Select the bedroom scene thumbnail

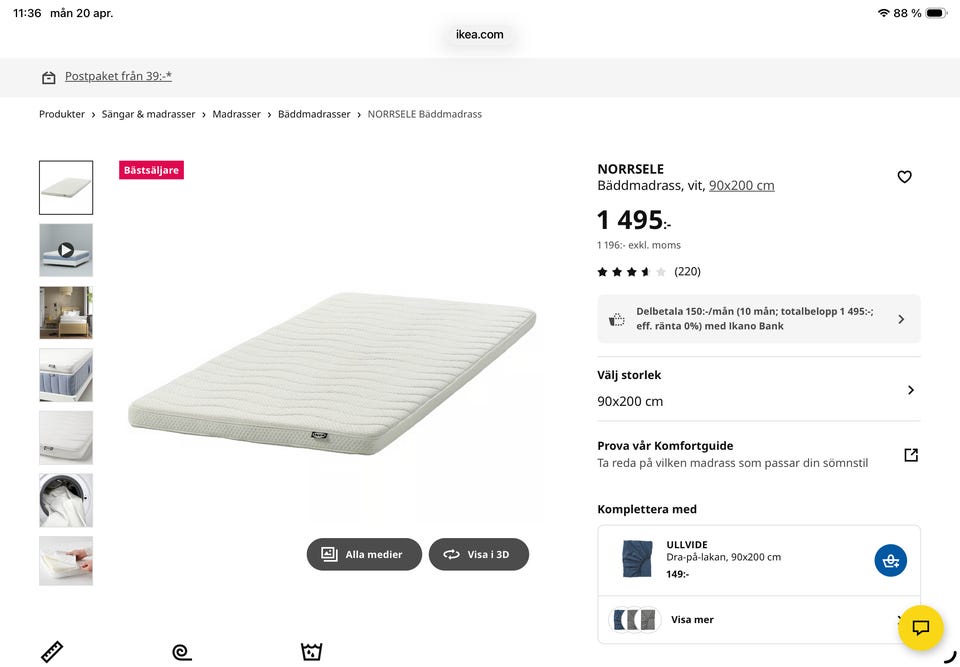click(66, 313)
